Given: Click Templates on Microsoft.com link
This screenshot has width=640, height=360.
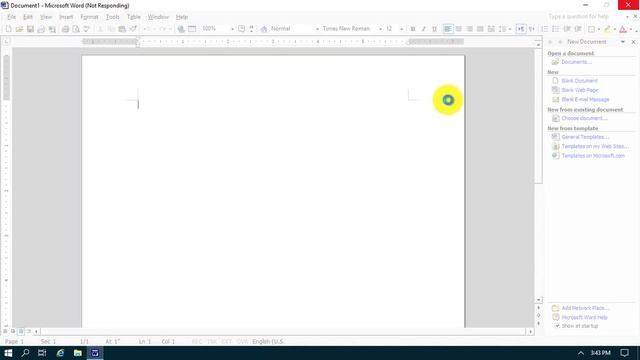Looking at the screenshot, I should point(593,156).
